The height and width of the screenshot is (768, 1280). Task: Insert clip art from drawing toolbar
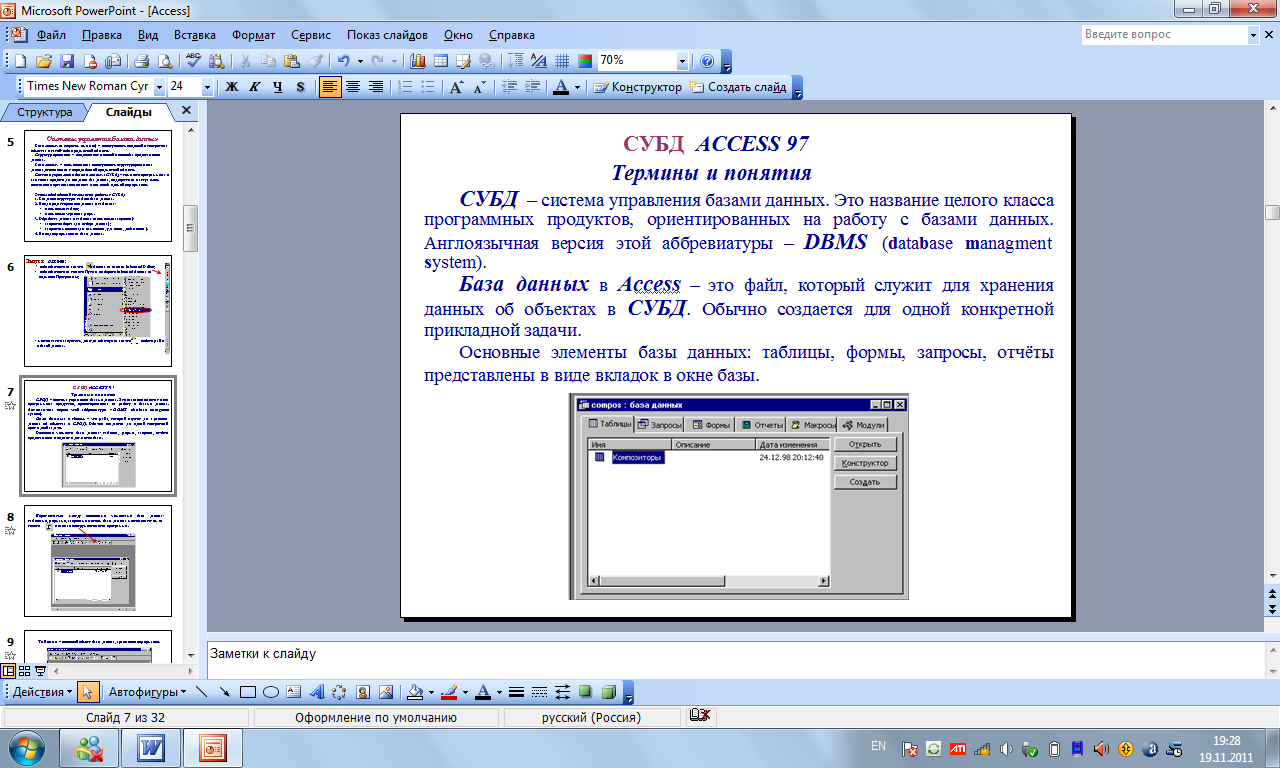[x=362, y=692]
